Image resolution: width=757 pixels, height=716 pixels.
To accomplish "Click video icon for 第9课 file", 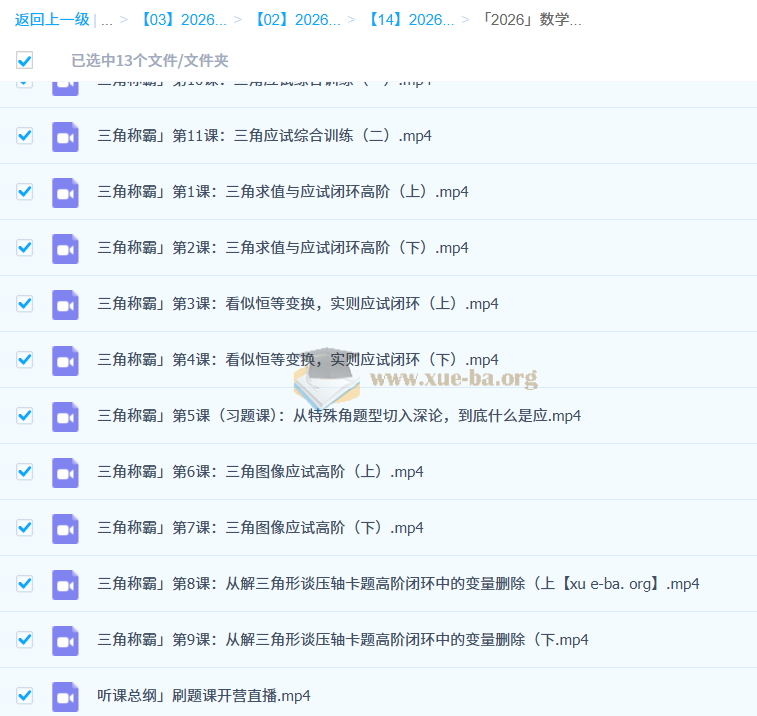I will pos(65,640).
